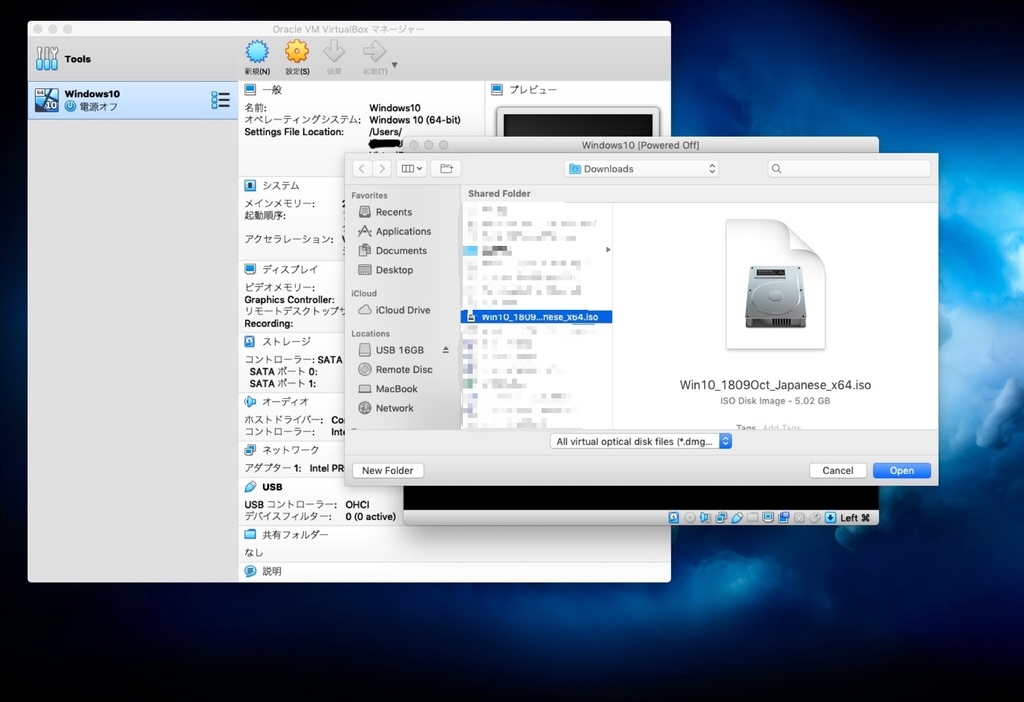Click the Display (ディスプレイ) section icon
Viewport: 1024px width, 702px height.
pos(250,269)
